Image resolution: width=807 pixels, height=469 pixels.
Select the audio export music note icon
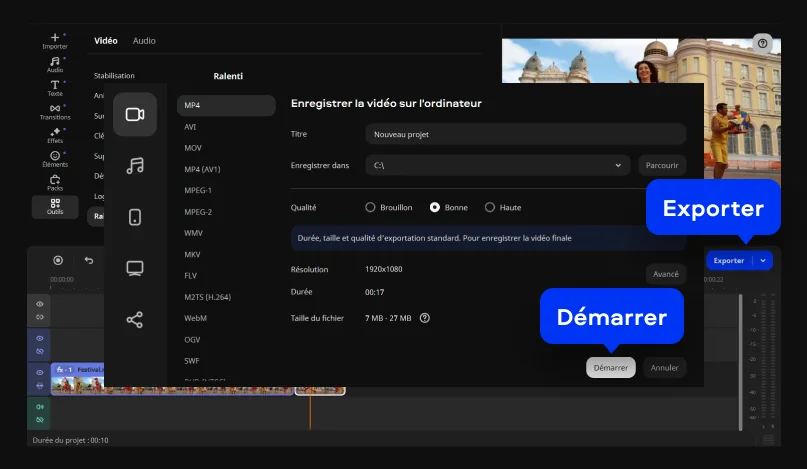point(135,166)
